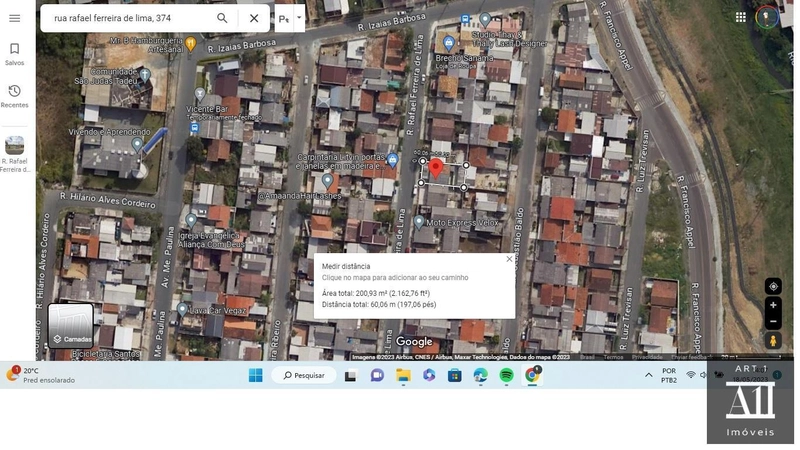Open File Explorer from taskbar
Screen dimensions: 800x450
[403, 376]
